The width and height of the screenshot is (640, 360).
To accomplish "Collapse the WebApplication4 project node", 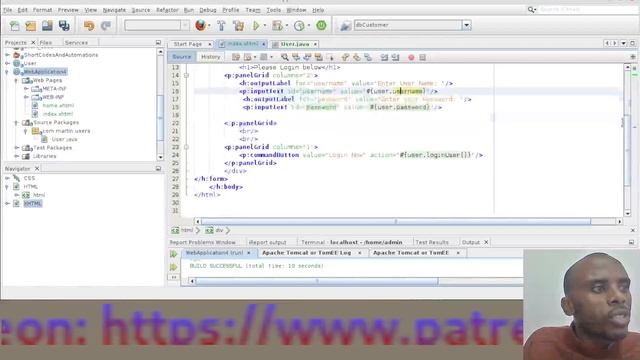I will point(7,72).
